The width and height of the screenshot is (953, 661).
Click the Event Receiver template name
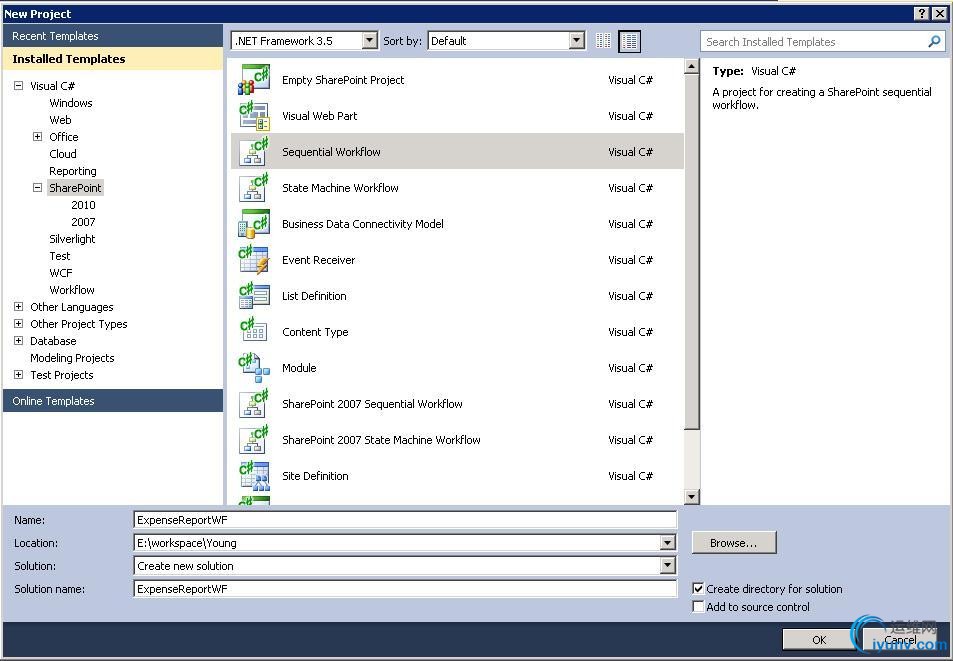(318, 260)
